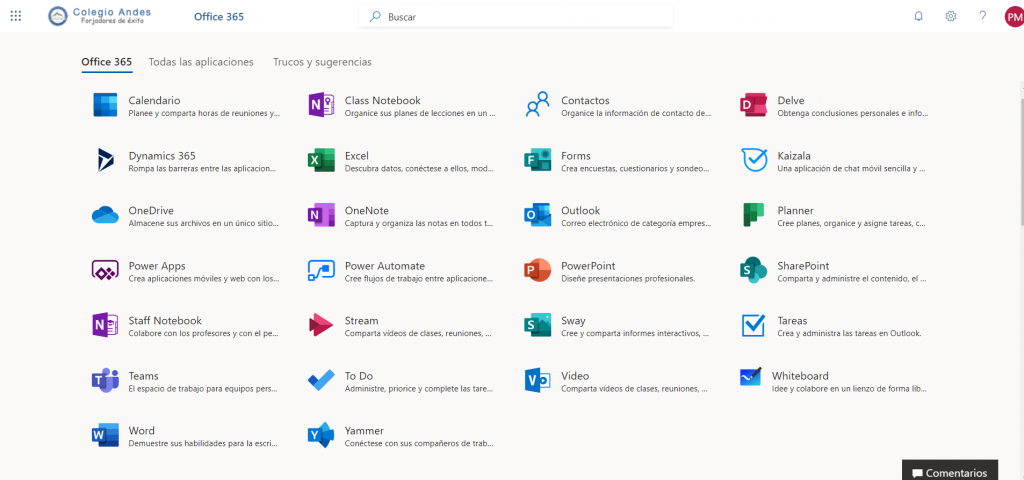Select the Office 365 tab

[x=106, y=62]
